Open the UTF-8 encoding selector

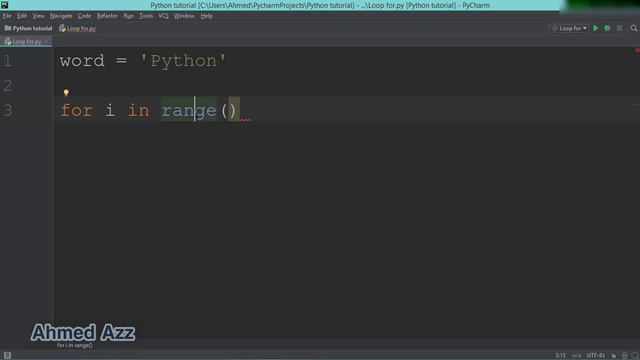coord(596,356)
